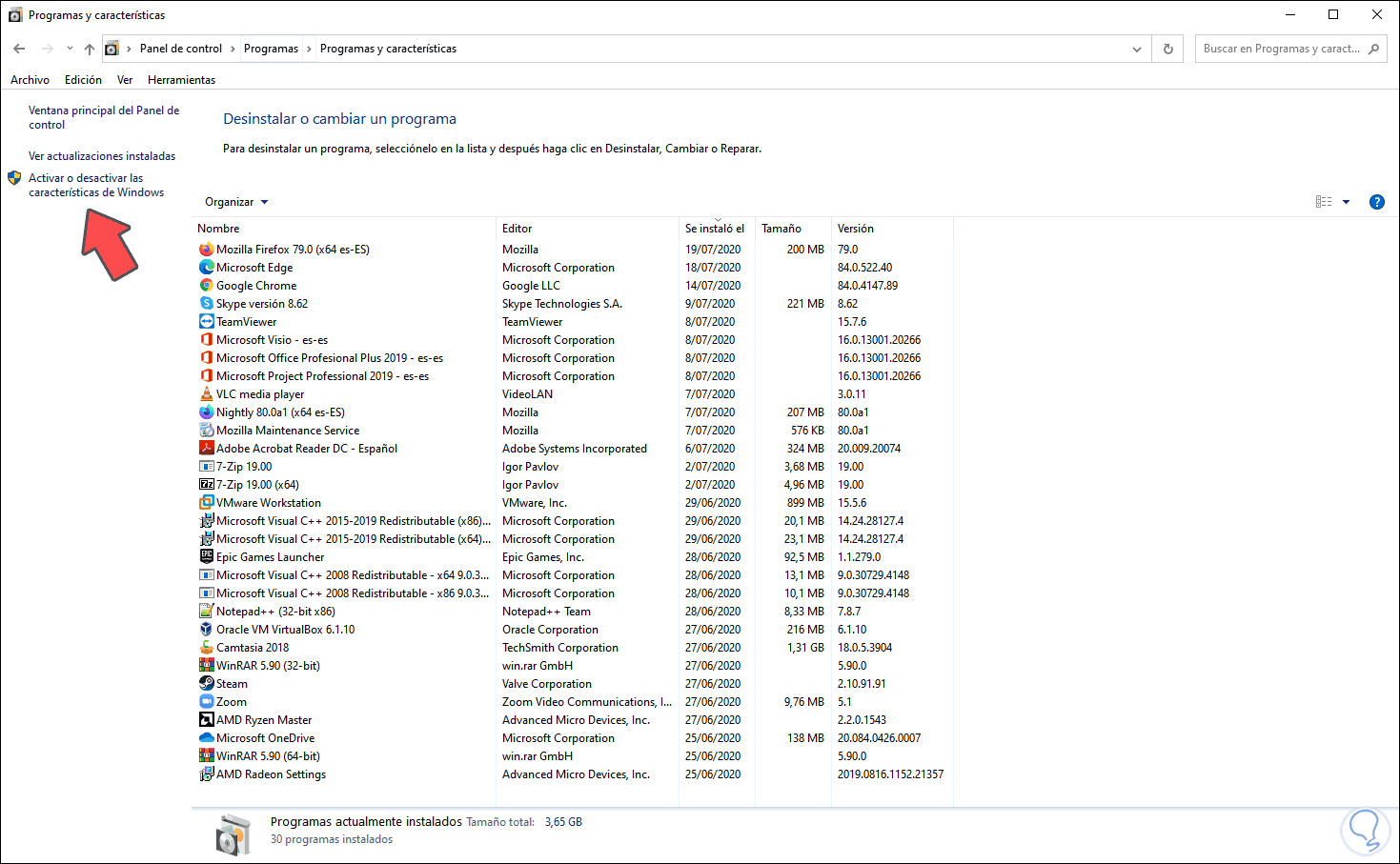The image size is (1400, 864).
Task: Open the Archivo menu
Action: tap(30, 80)
